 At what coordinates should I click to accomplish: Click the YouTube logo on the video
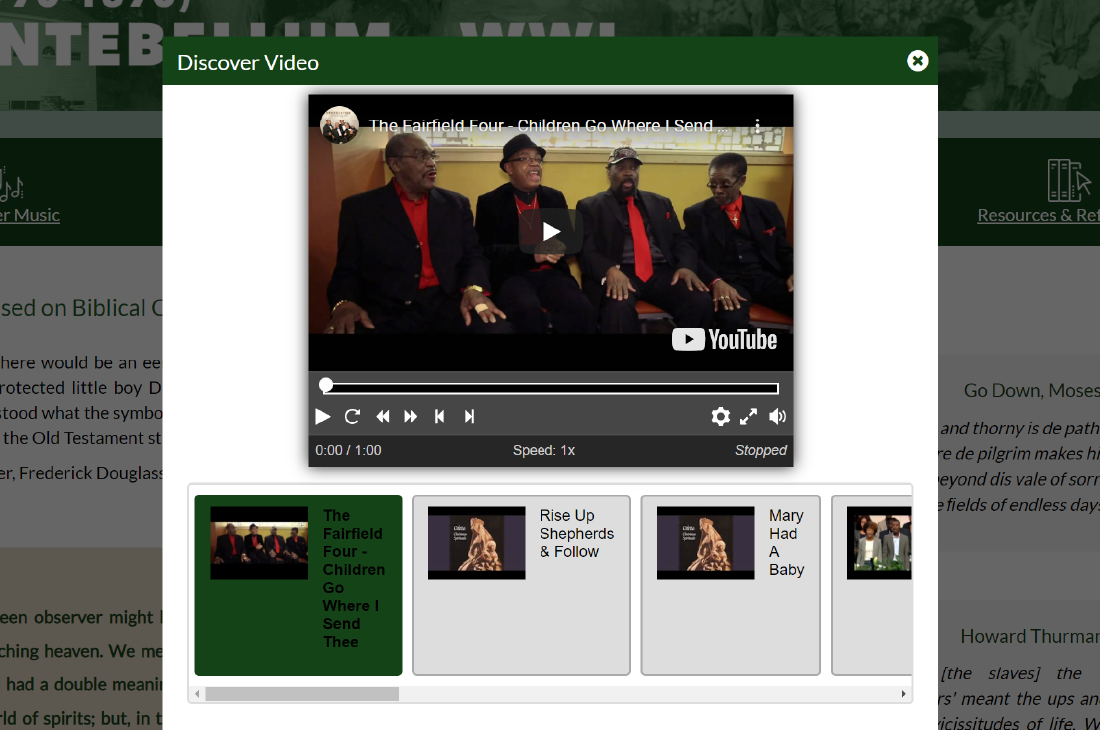pos(725,340)
